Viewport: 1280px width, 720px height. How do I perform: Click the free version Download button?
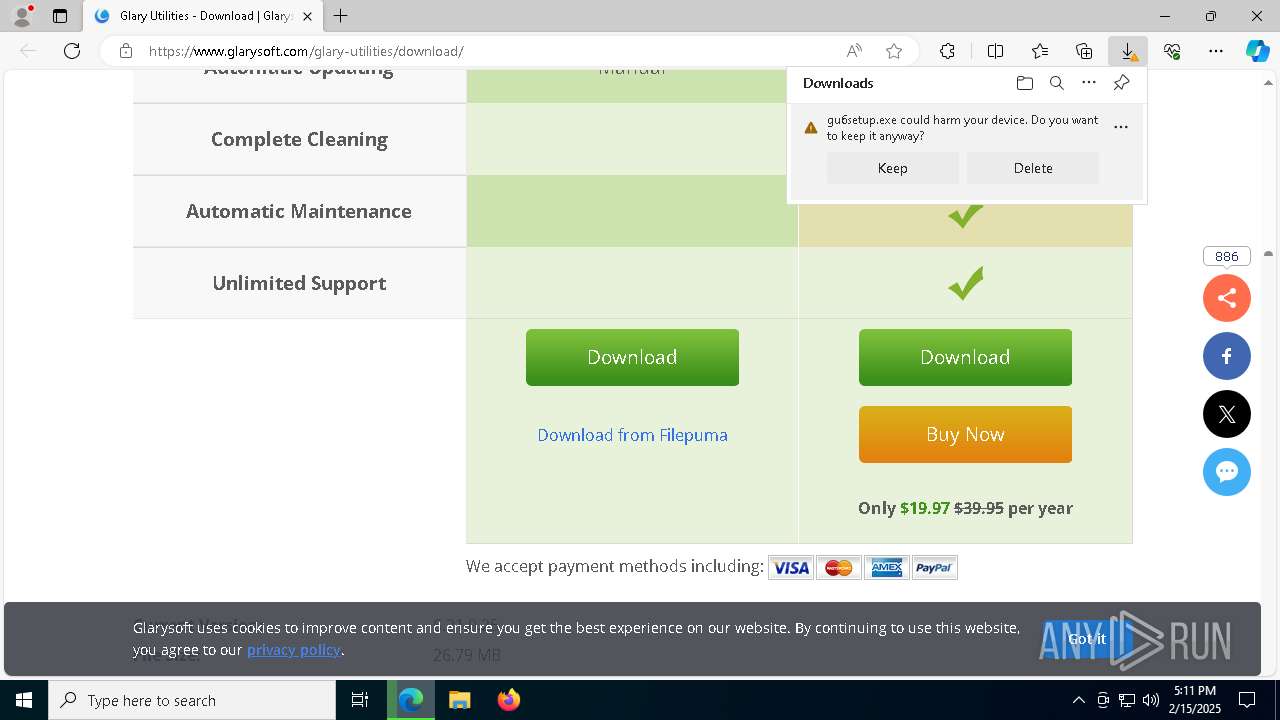632,357
